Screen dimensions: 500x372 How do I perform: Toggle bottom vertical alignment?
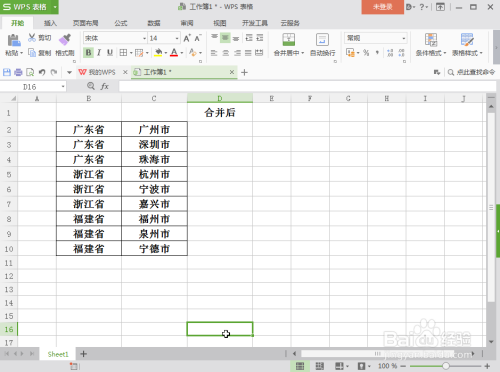pos(236,38)
